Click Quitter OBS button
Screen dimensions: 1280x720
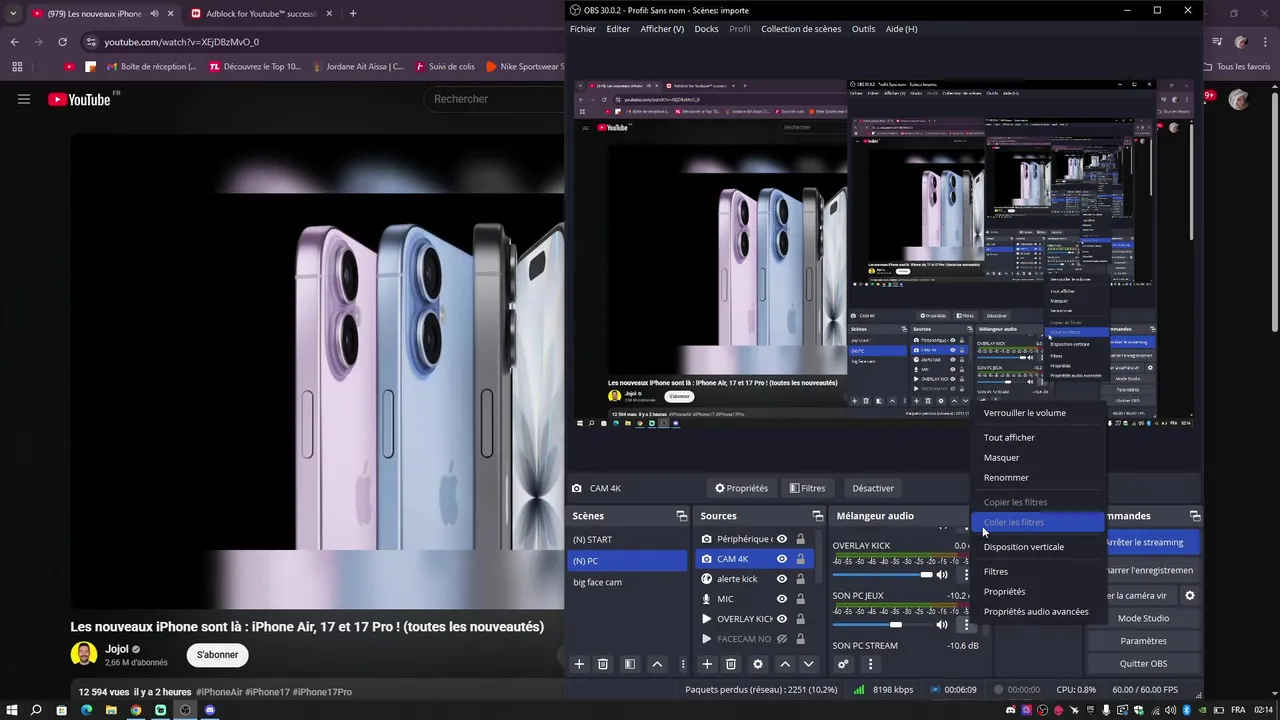[1143, 664]
